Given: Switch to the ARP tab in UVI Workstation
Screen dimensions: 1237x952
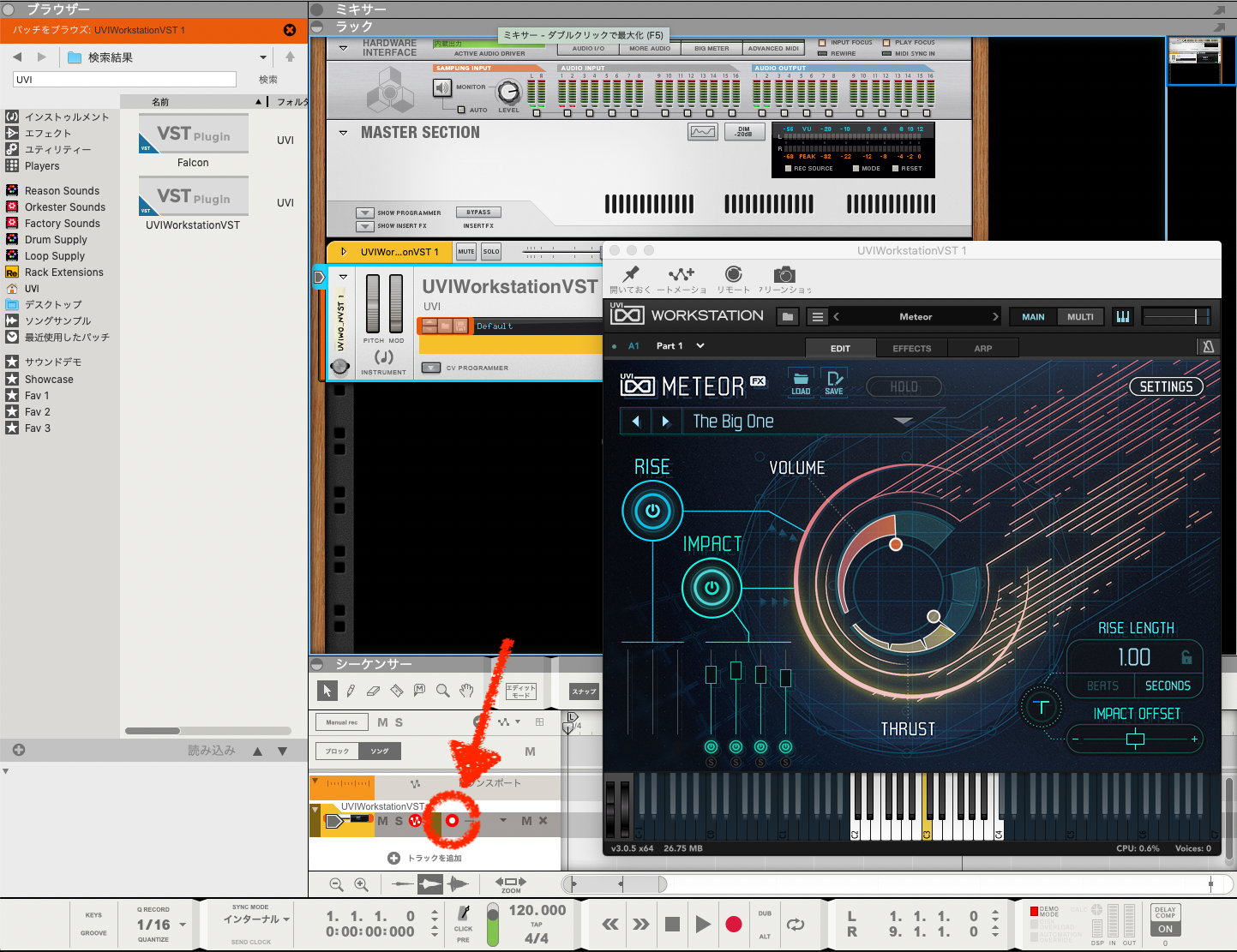Looking at the screenshot, I should [x=983, y=349].
